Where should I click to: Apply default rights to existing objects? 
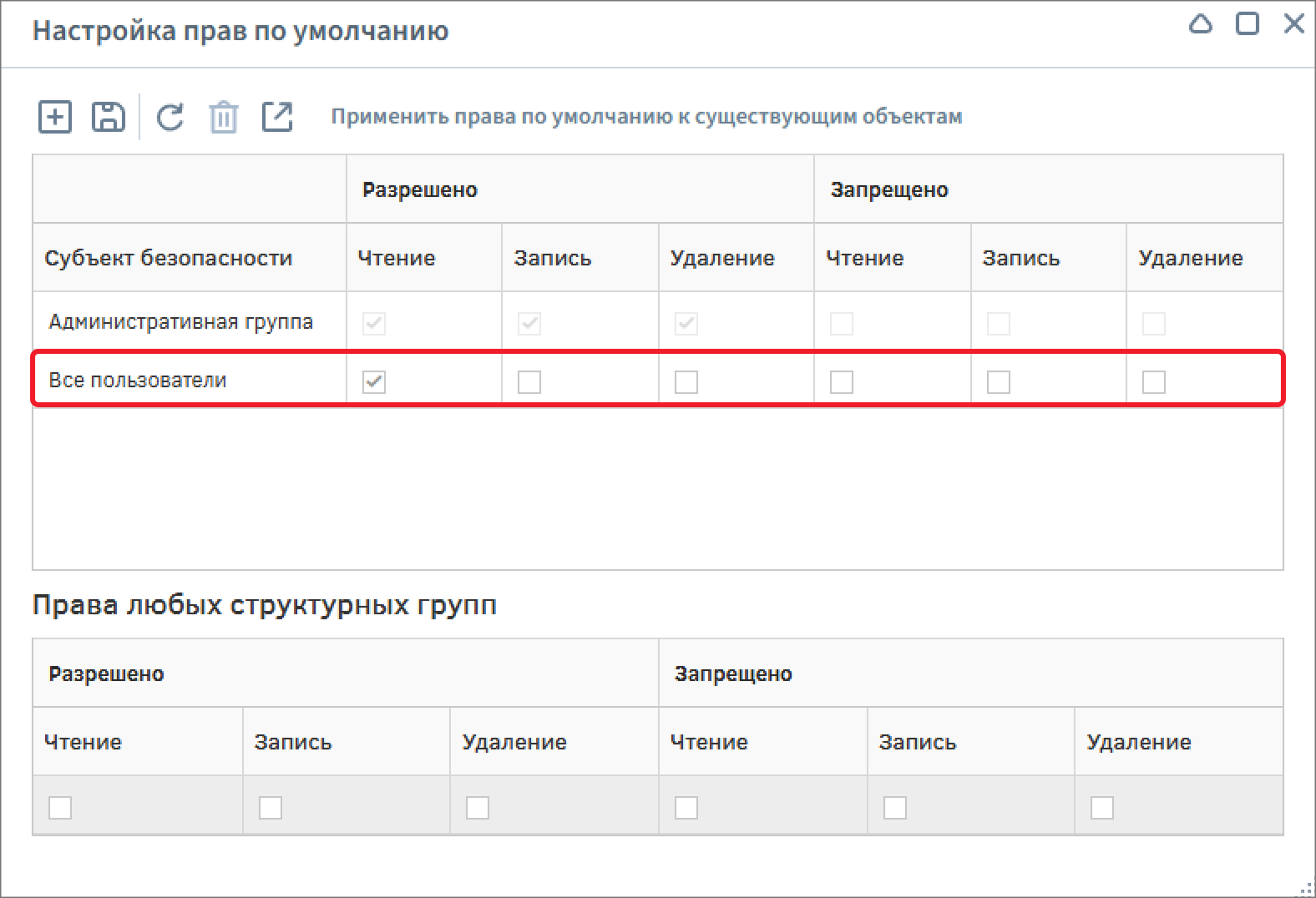click(x=646, y=117)
